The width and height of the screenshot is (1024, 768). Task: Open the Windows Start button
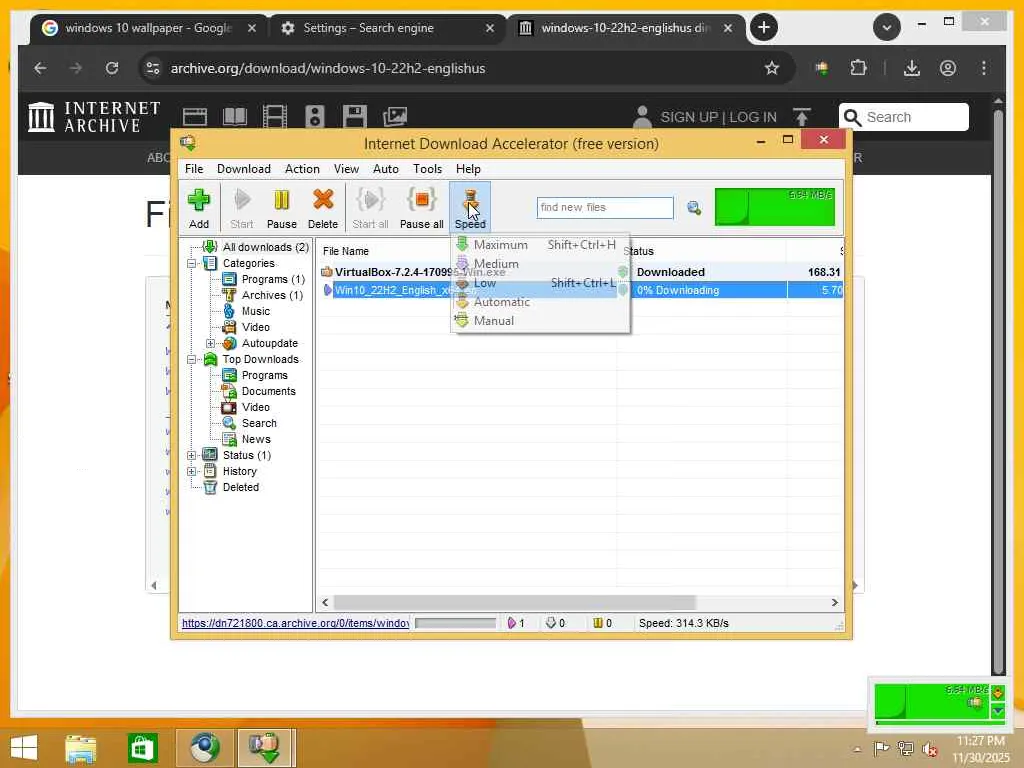(x=24, y=747)
